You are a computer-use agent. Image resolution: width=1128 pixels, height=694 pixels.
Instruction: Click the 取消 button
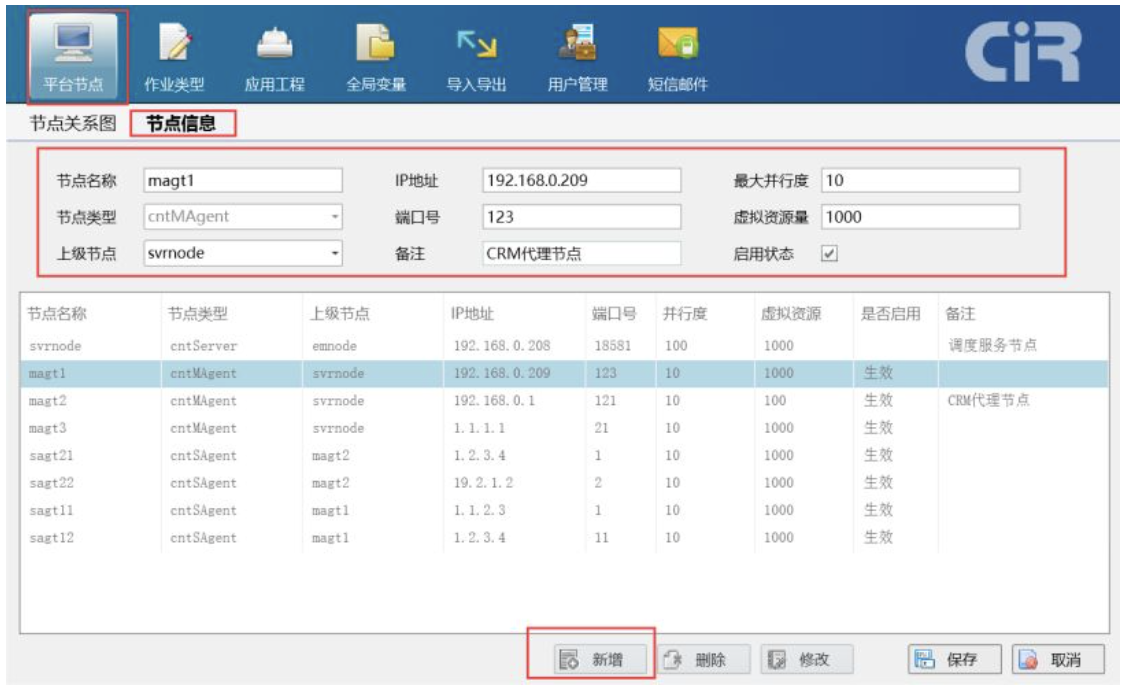click(x=1058, y=659)
